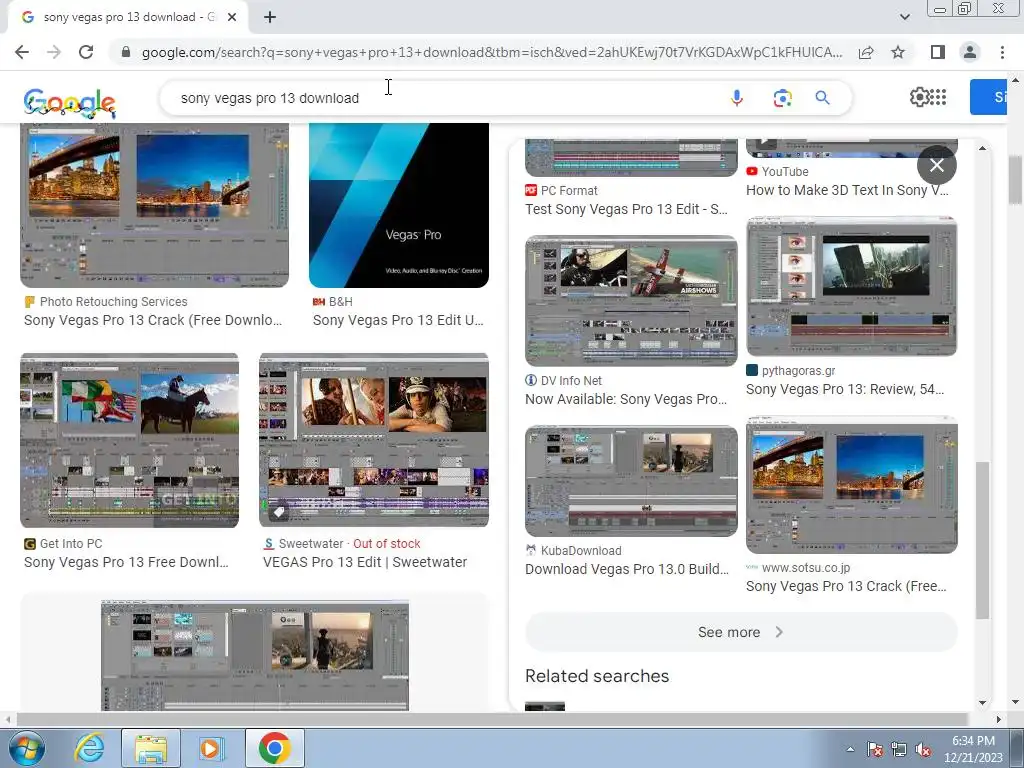Click Sony Vegas Pro 13 Free Download title
The image size is (1024, 768).
point(126,562)
